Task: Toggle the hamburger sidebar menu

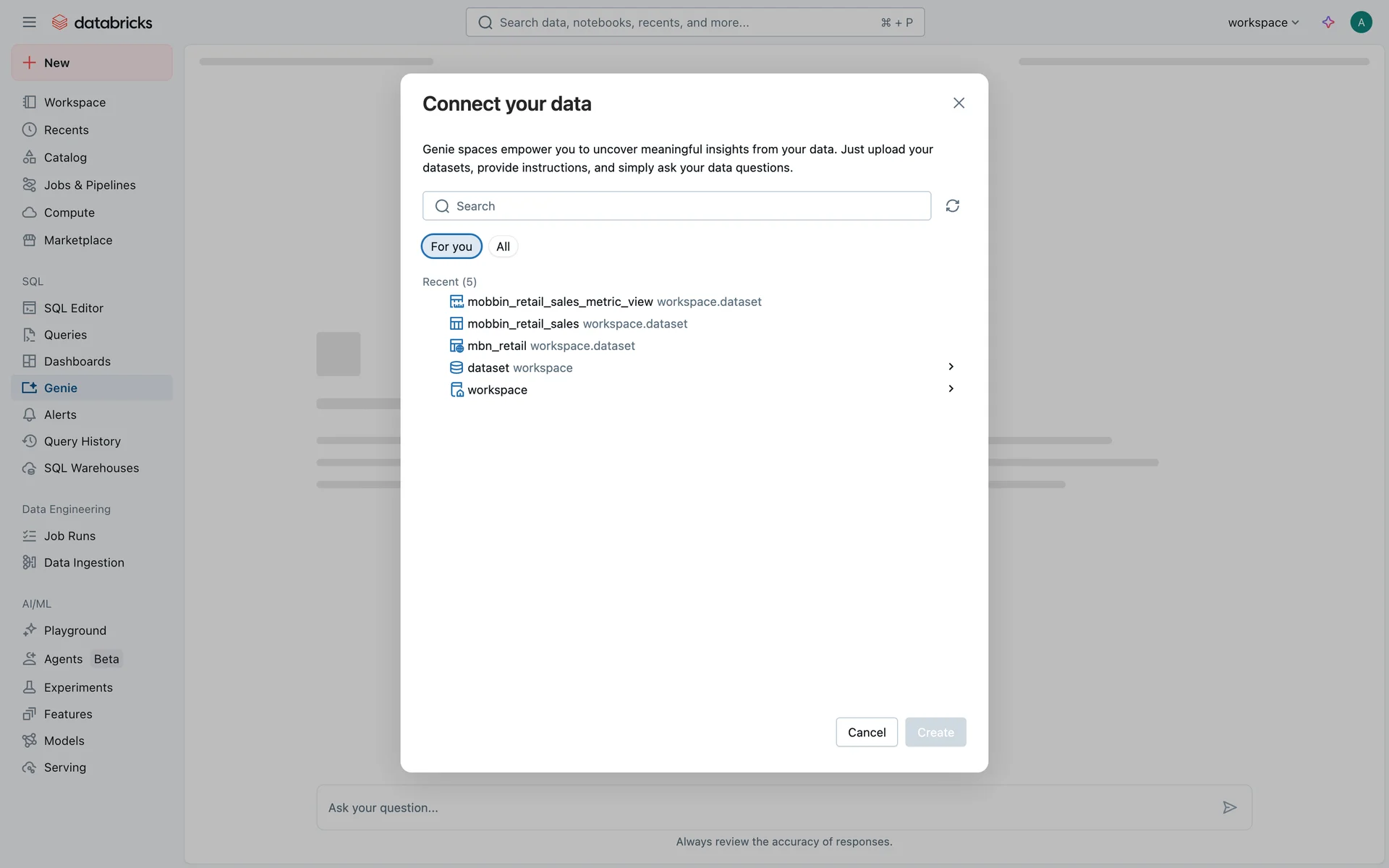Action: [29, 22]
